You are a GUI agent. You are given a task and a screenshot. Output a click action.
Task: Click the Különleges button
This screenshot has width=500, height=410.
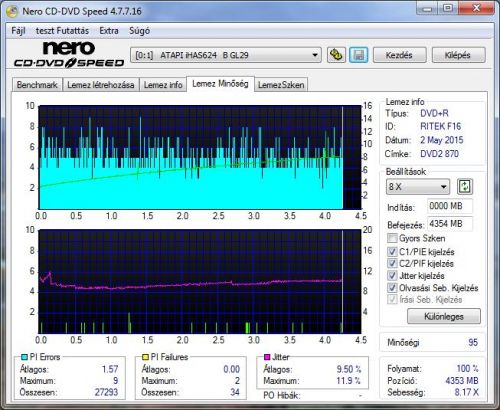(444, 316)
